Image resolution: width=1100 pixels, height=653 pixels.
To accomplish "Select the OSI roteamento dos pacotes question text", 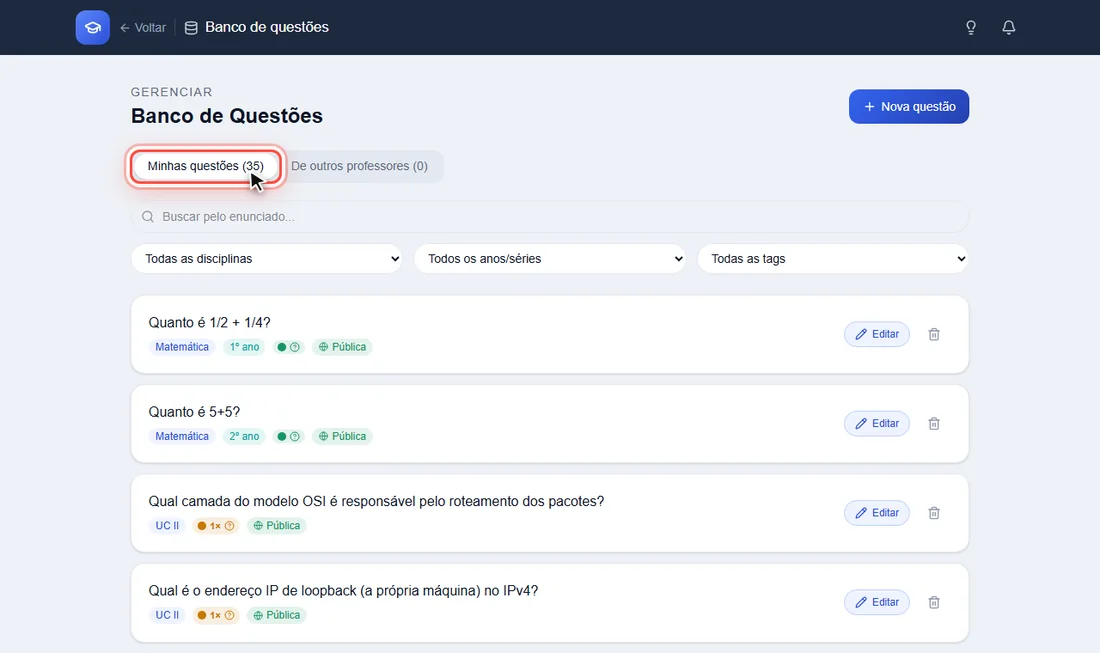I will [x=376, y=501].
